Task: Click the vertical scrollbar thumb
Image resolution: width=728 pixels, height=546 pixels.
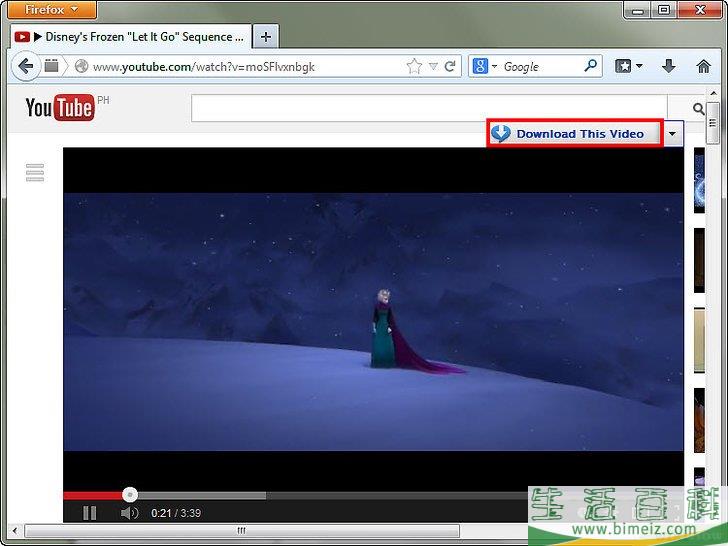Action: pyautogui.click(x=713, y=122)
